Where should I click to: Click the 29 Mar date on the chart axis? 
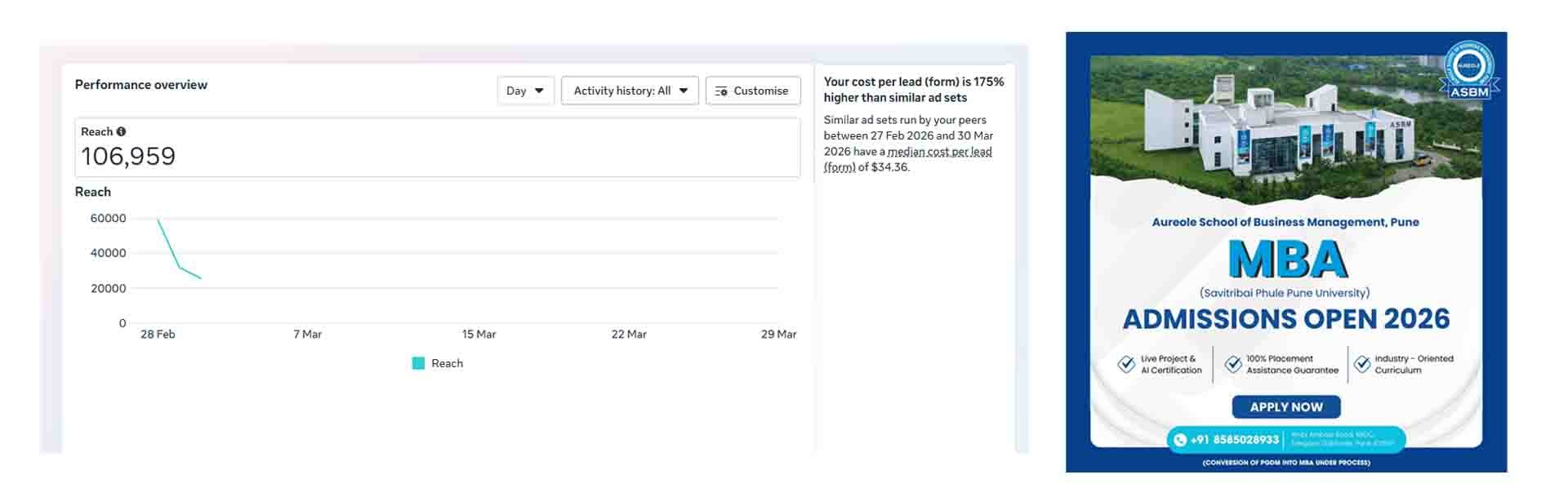(778, 334)
